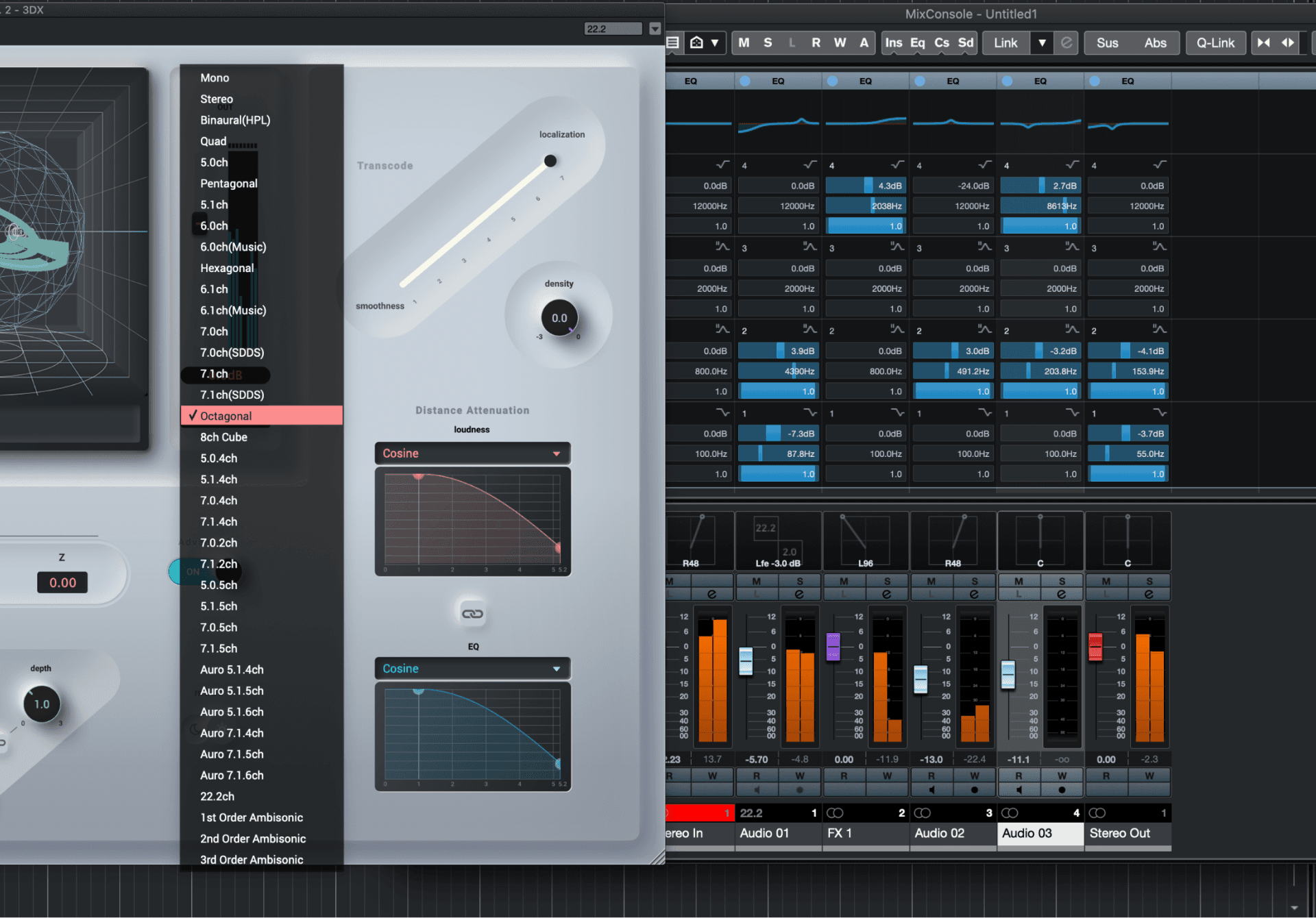The height and width of the screenshot is (918, 1316).
Task: Open the 22.2 panner display on Audio 01
Action: 778,541
